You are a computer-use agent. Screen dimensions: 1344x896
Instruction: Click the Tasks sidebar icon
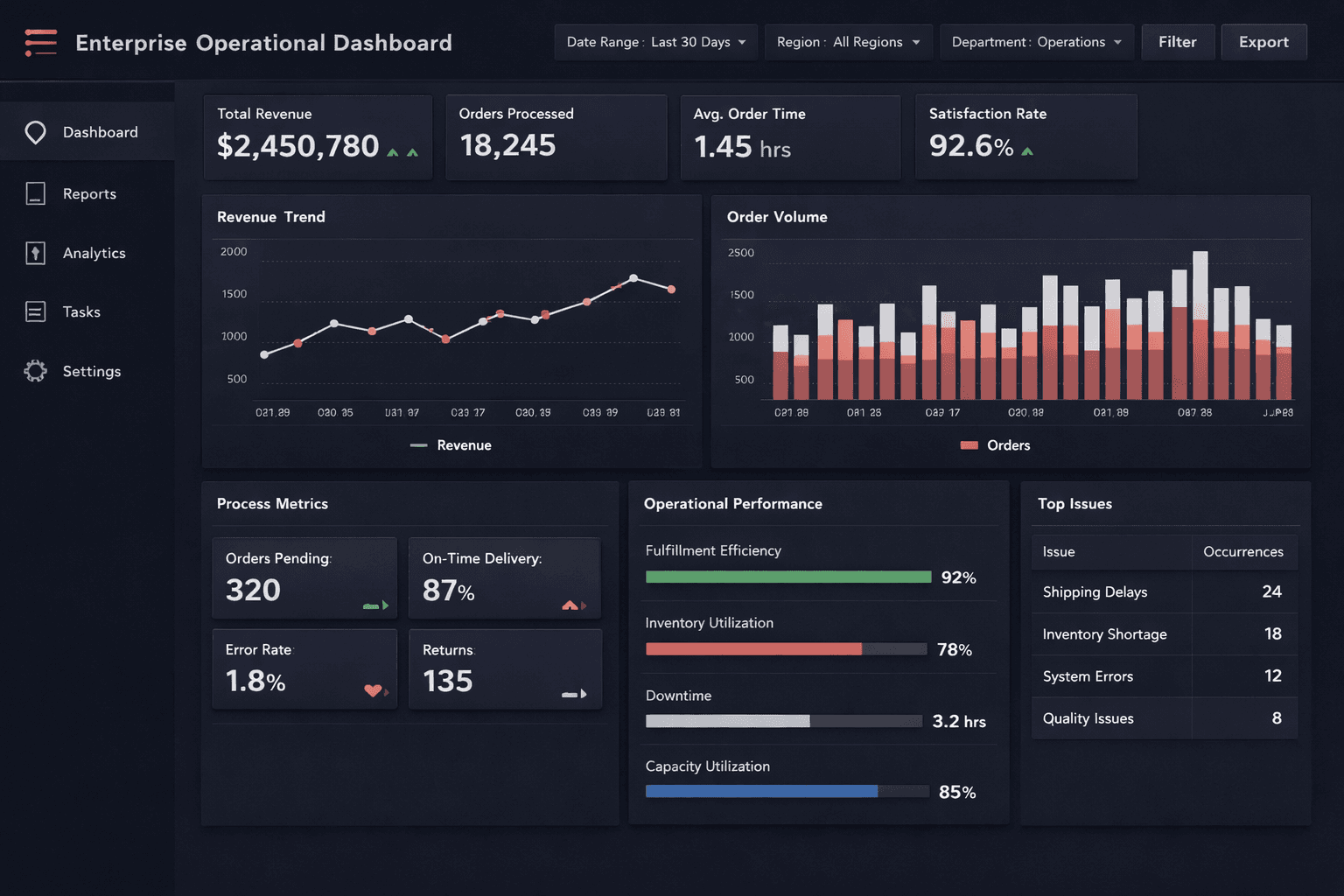pos(35,311)
